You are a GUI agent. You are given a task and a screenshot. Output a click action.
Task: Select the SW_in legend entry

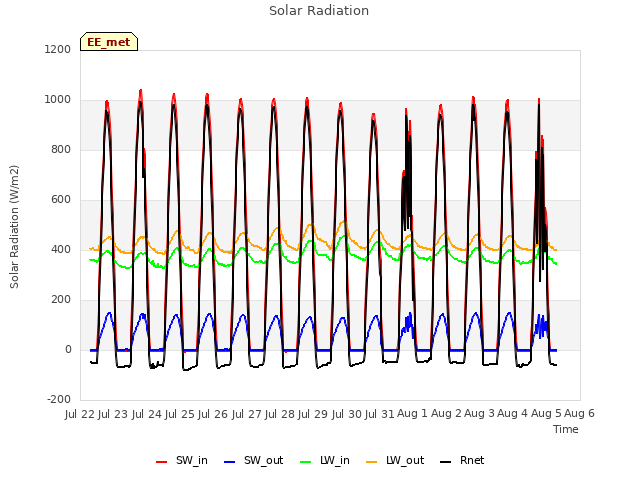[182, 461]
